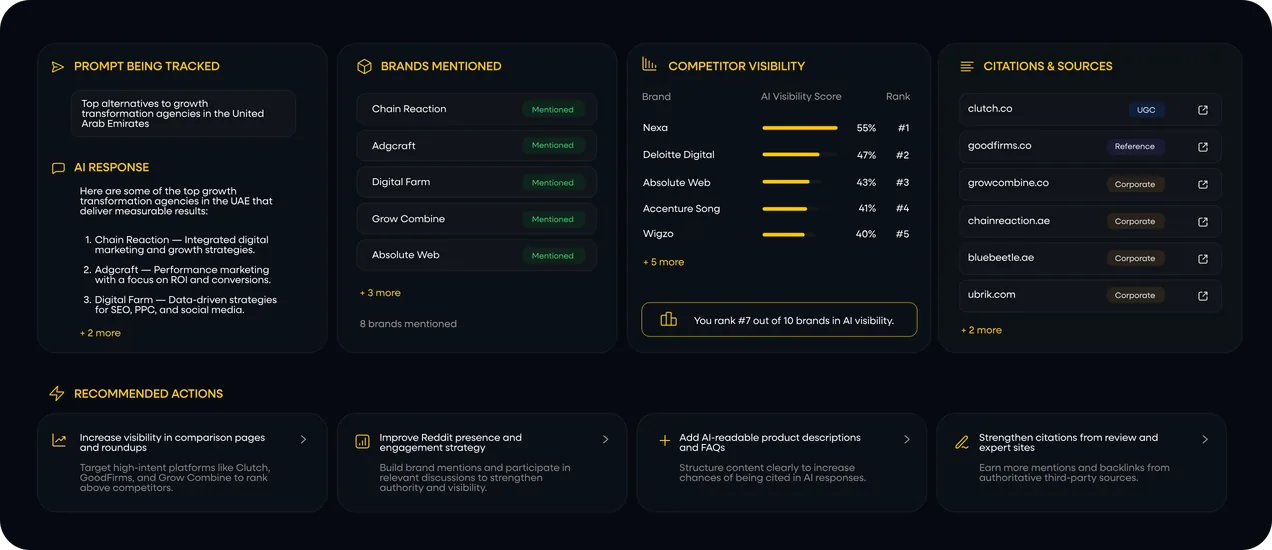
Task: Click the #3 rank of Absolute Web
Action: 903,182
